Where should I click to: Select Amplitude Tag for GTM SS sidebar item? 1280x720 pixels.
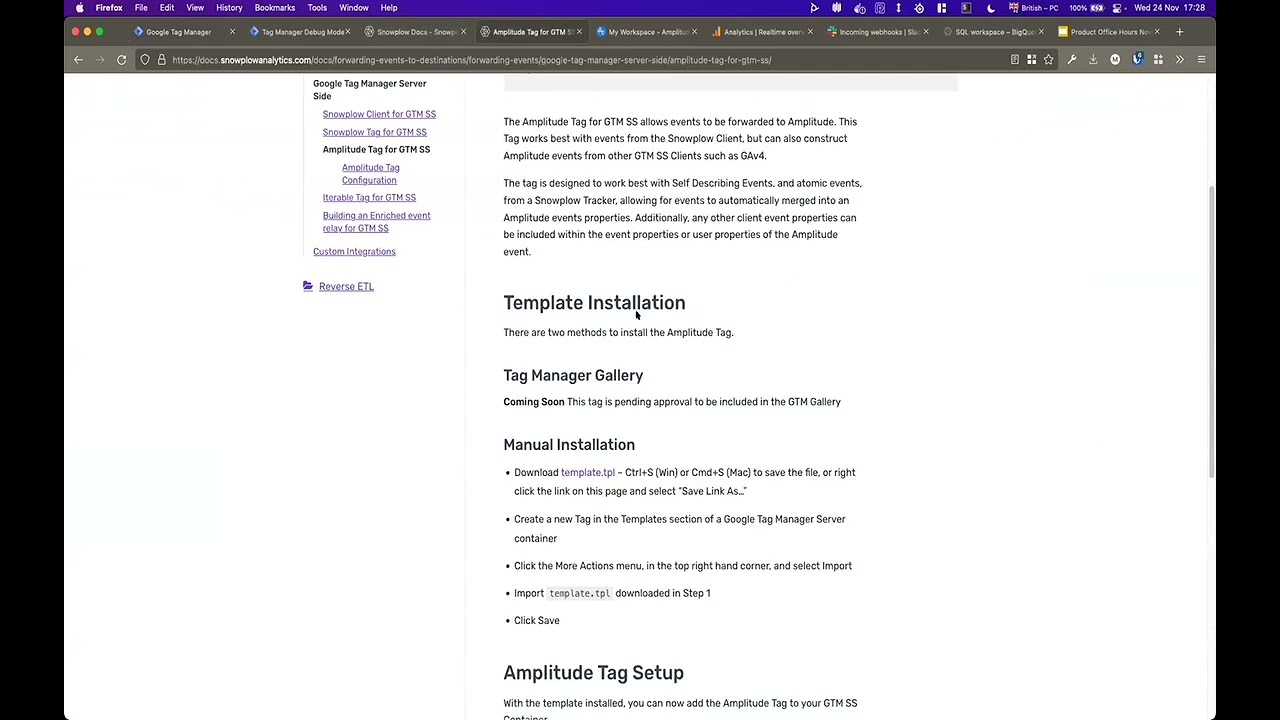376,149
